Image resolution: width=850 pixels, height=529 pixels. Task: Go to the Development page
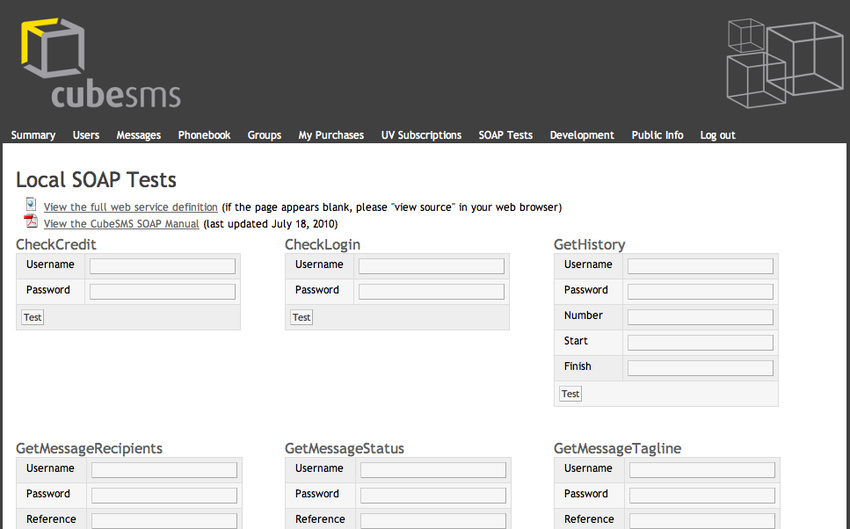(582, 135)
